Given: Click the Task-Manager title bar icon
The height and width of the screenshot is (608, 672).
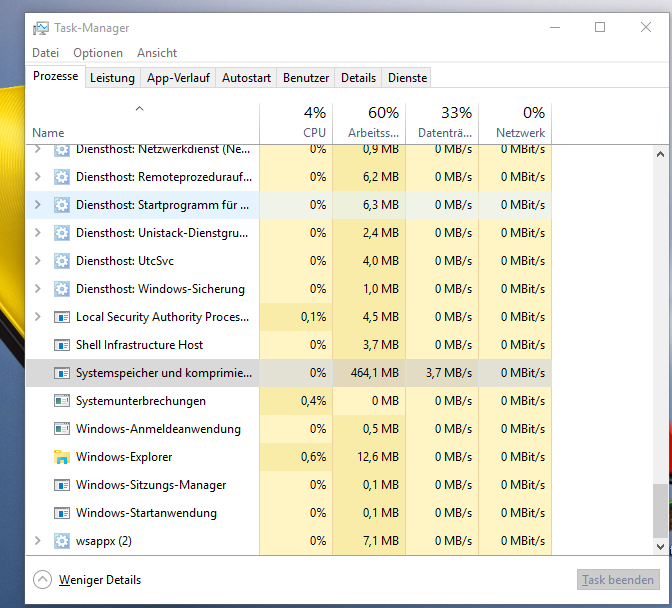Looking at the screenshot, I should [x=41, y=28].
